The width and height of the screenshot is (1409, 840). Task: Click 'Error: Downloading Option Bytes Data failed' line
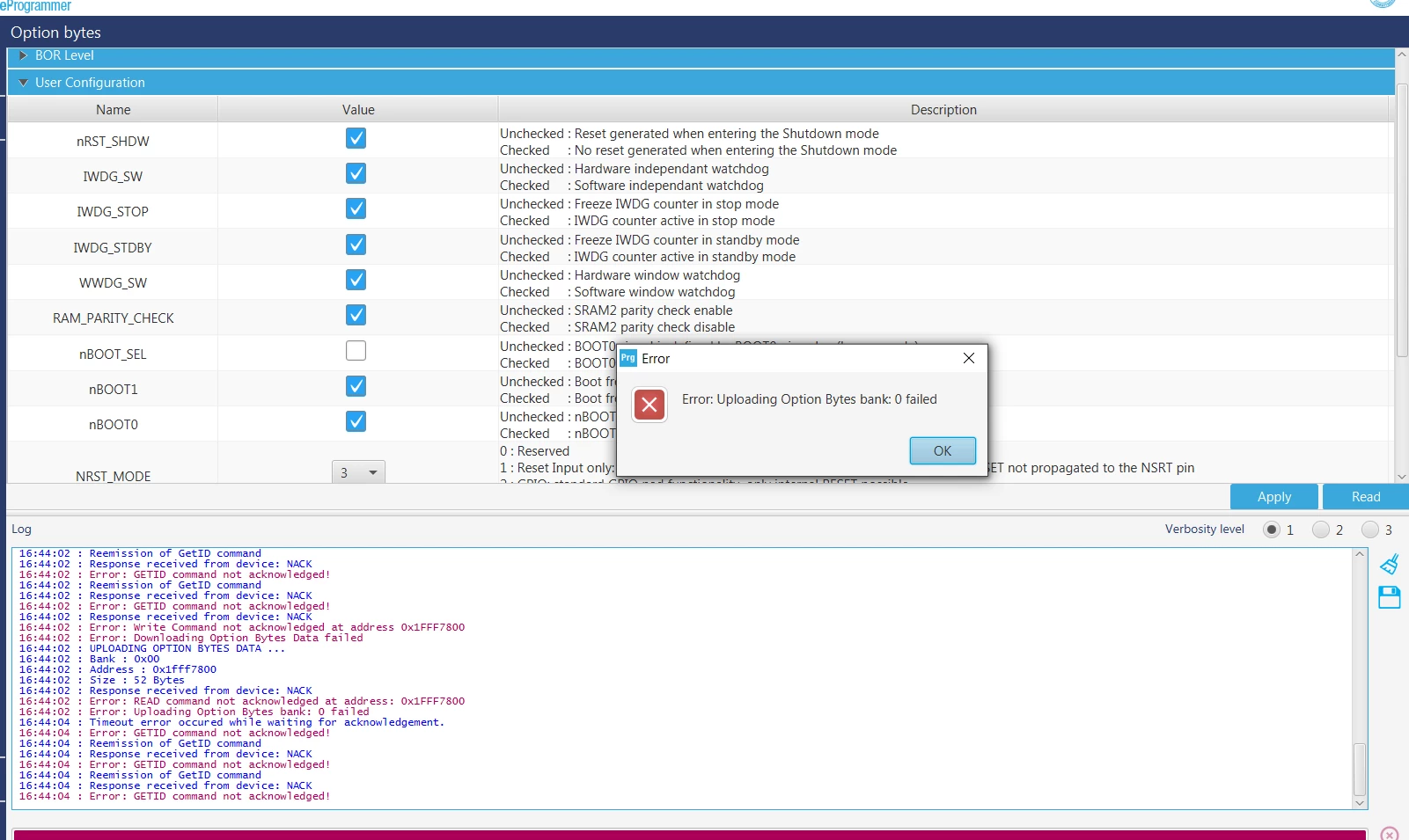[191, 638]
